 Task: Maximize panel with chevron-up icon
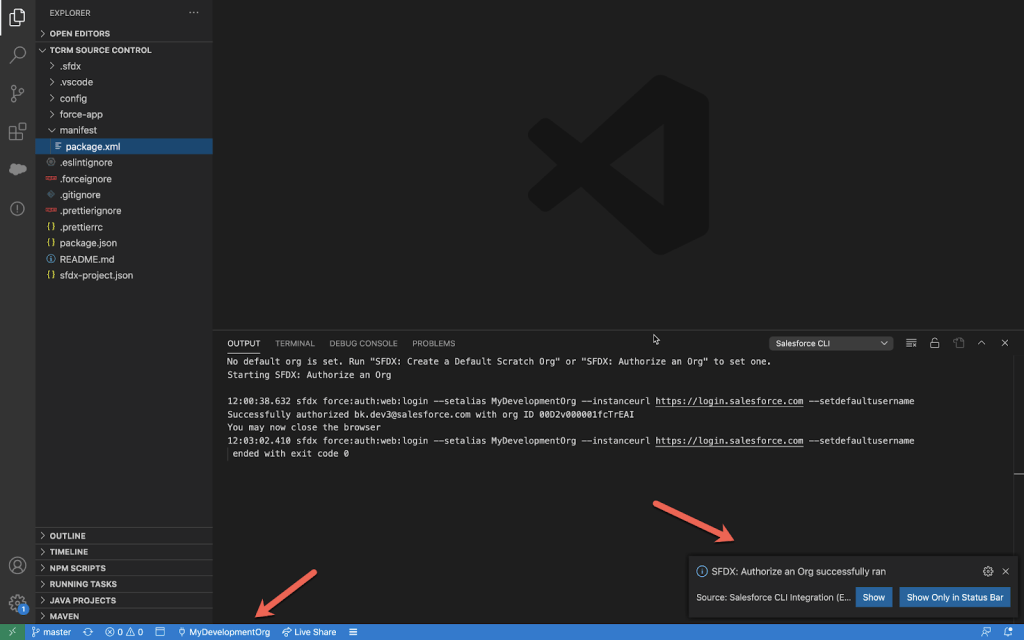coord(981,343)
